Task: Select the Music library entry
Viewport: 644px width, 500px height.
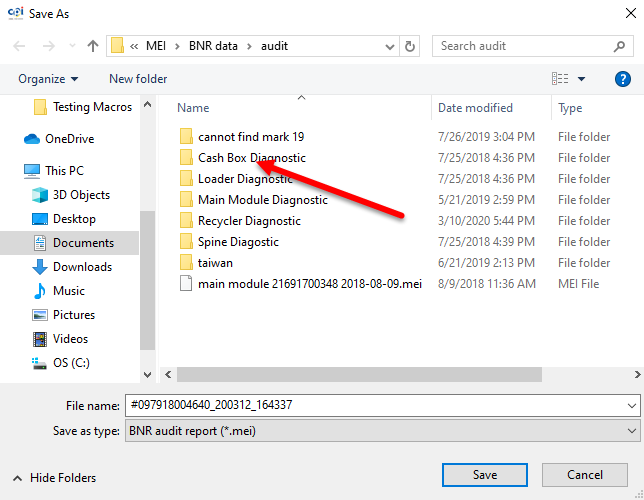Action: tap(68, 291)
